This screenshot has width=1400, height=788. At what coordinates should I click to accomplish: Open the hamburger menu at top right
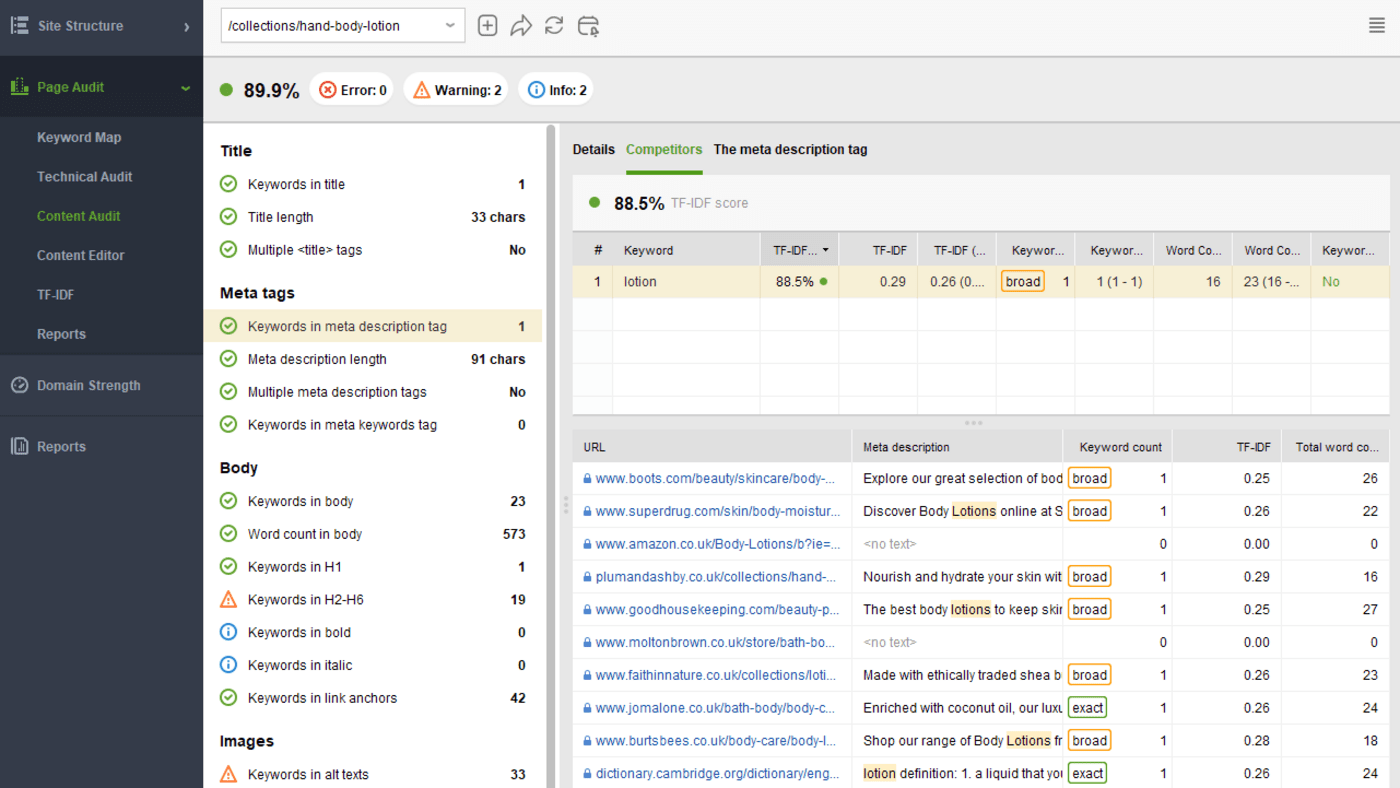point(1376,25)
